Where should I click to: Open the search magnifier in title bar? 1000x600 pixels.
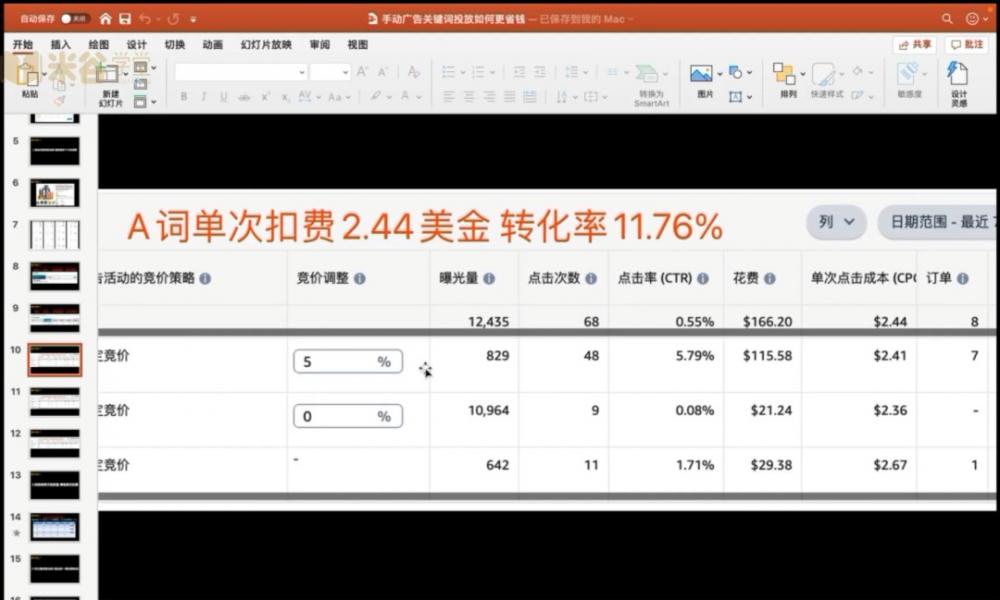[x=947, y=18]
